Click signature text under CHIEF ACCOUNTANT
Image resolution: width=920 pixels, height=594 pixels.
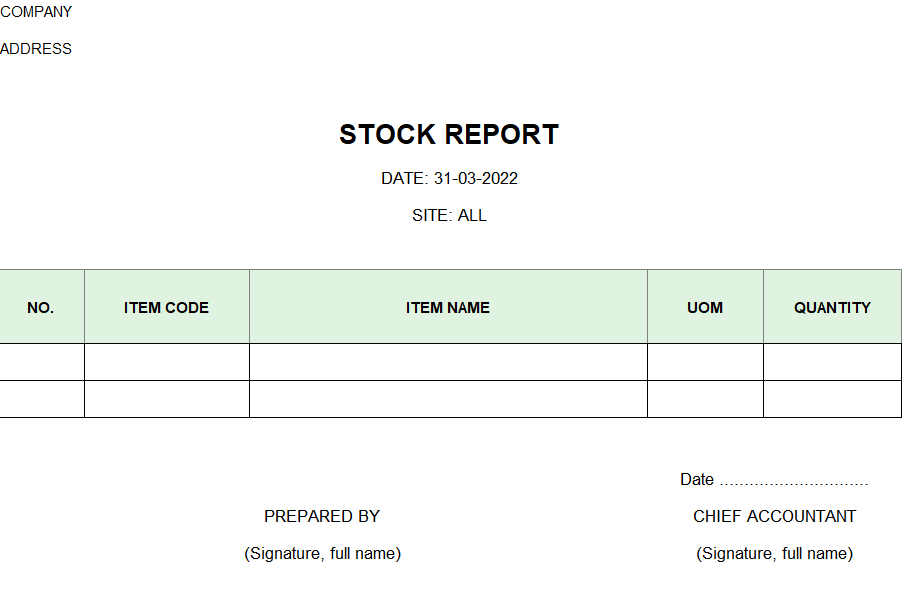pos(774,554)
